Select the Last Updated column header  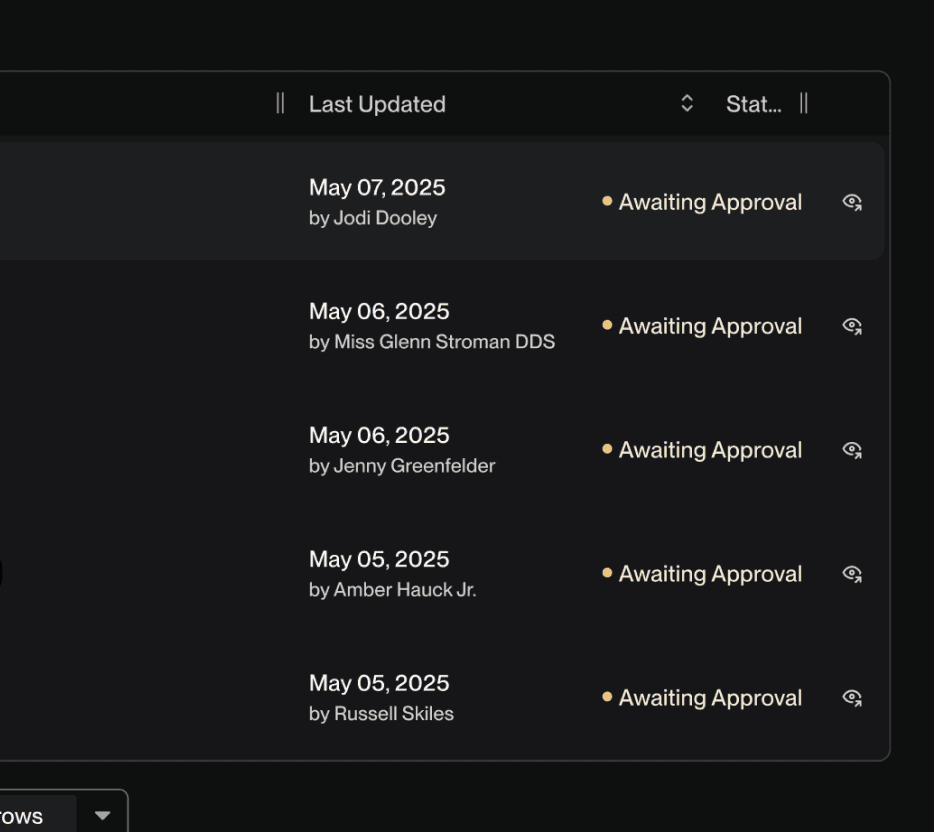377,105
